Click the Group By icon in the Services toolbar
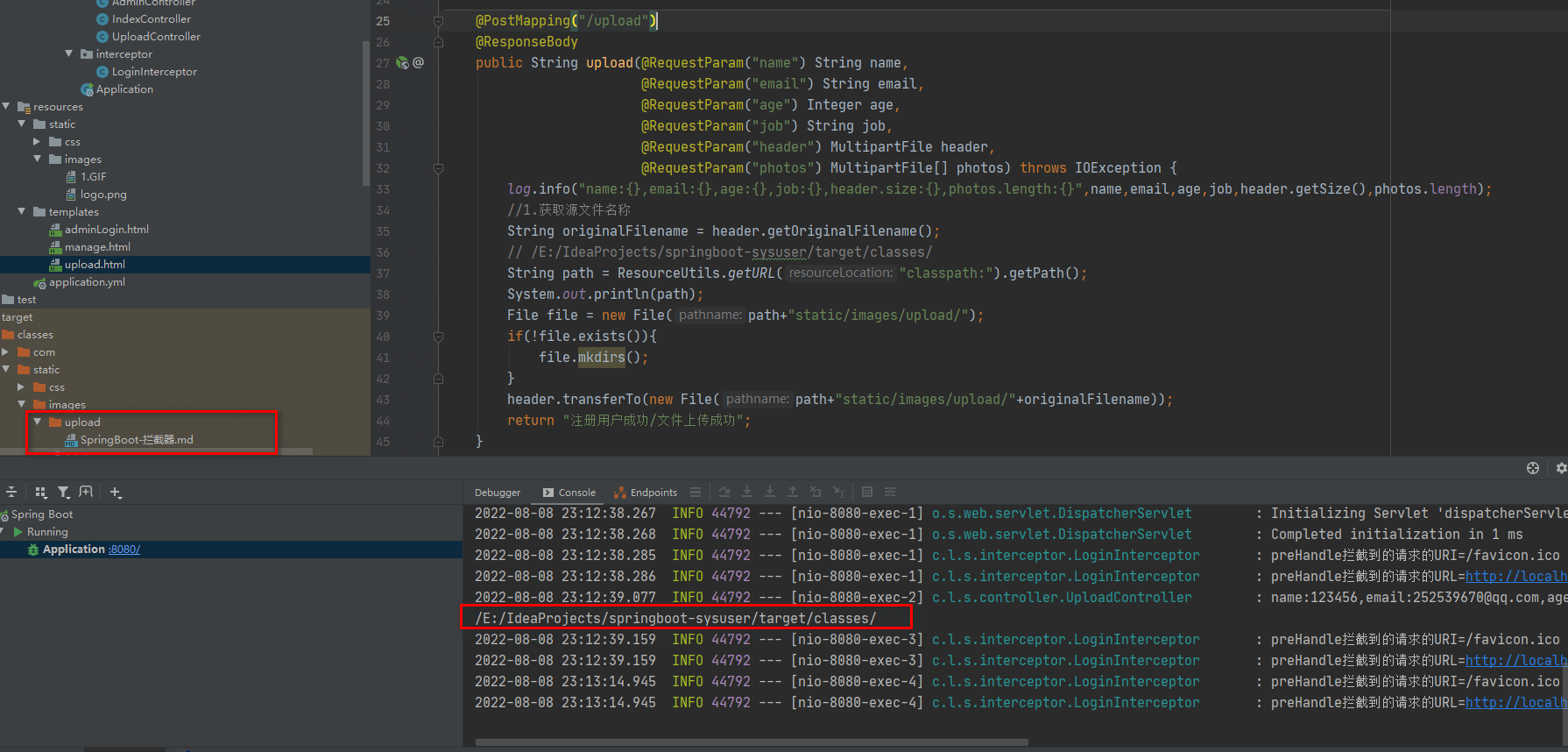 [x=40, y=493]
